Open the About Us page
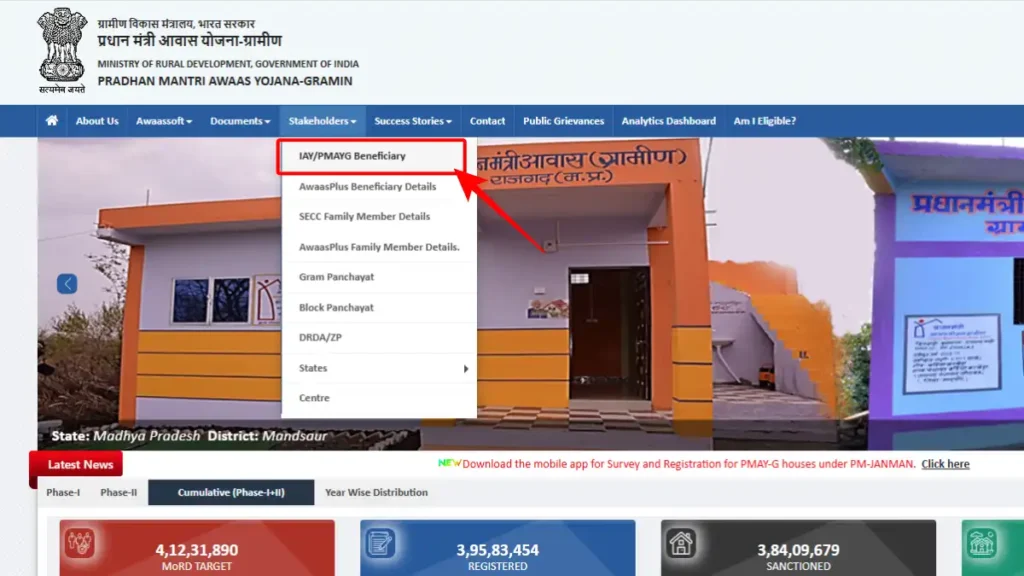Screen dimensions: 1024x576 pos(97,121)
